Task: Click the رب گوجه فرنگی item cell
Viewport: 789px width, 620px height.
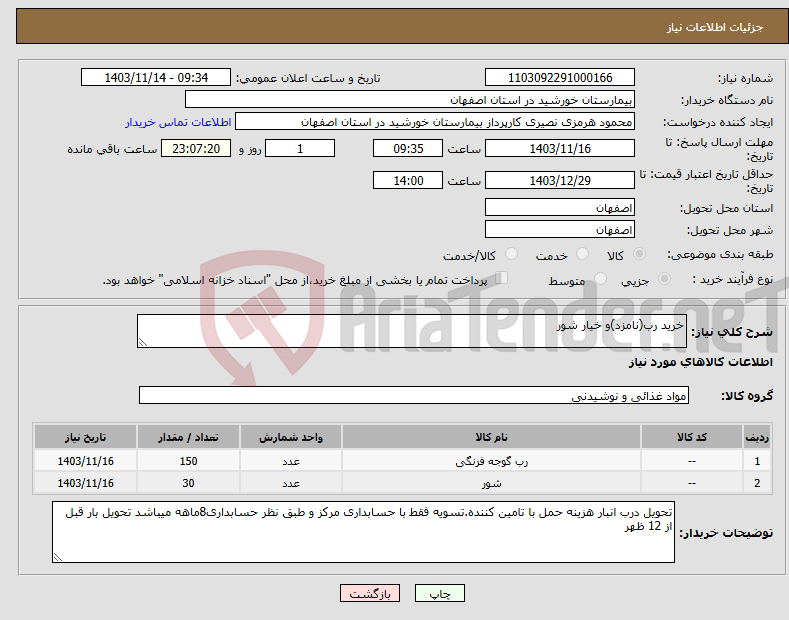Action: (491, 460)
